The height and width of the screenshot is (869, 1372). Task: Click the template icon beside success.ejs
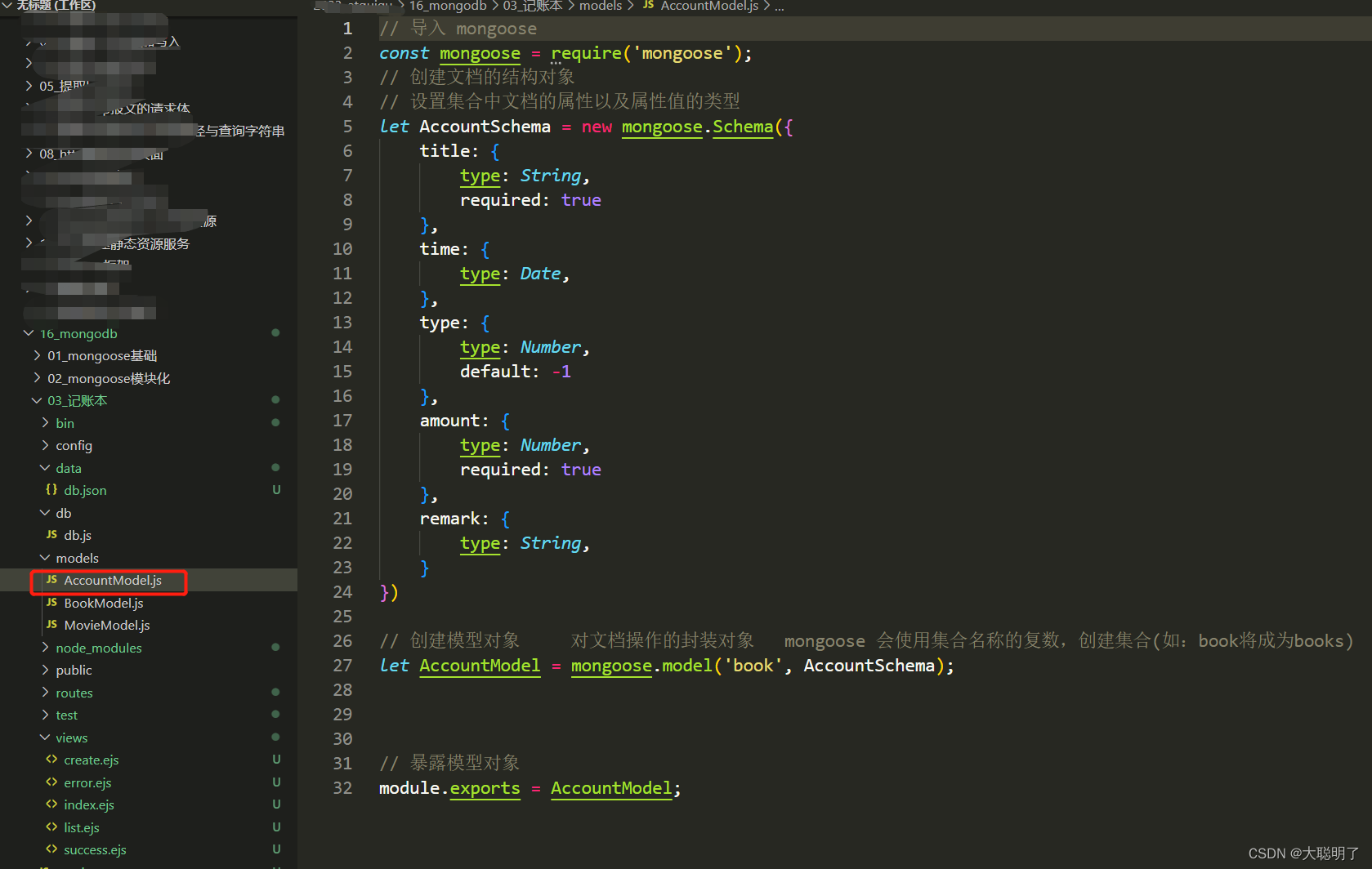(x=51, y=849)
